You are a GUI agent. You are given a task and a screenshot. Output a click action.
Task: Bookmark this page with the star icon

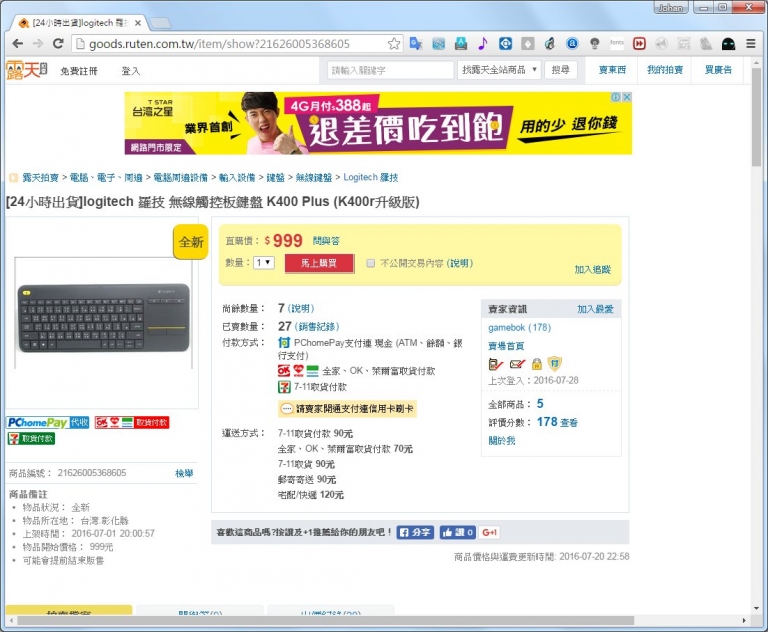[394, 44]
